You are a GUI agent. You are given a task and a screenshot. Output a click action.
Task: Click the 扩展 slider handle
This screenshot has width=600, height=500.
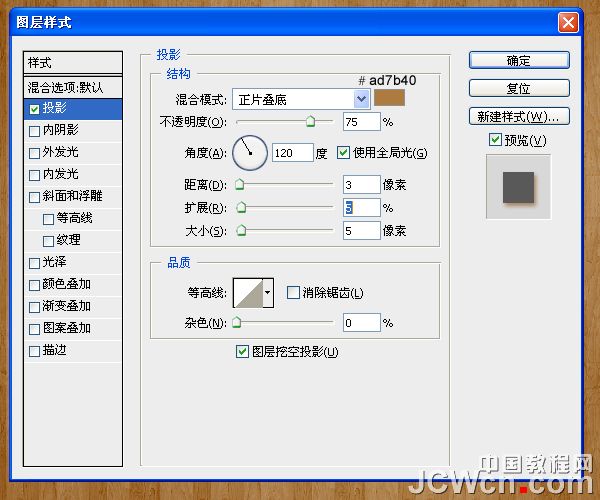pyautogui.click(x=241, y=208)
